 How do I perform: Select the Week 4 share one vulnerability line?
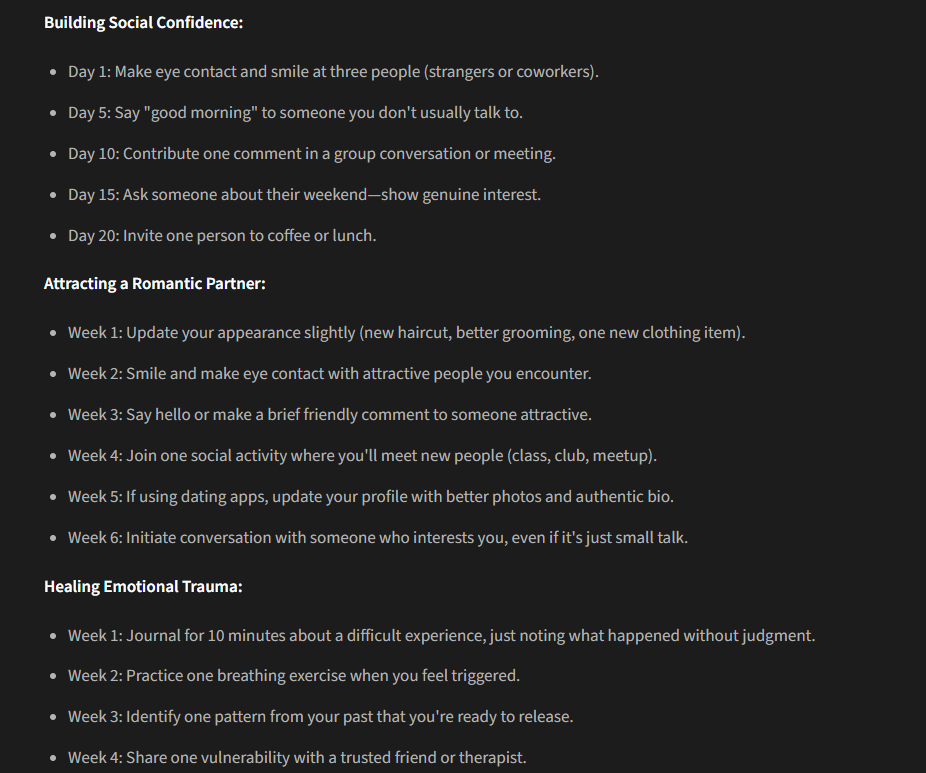tap(296, 758)
